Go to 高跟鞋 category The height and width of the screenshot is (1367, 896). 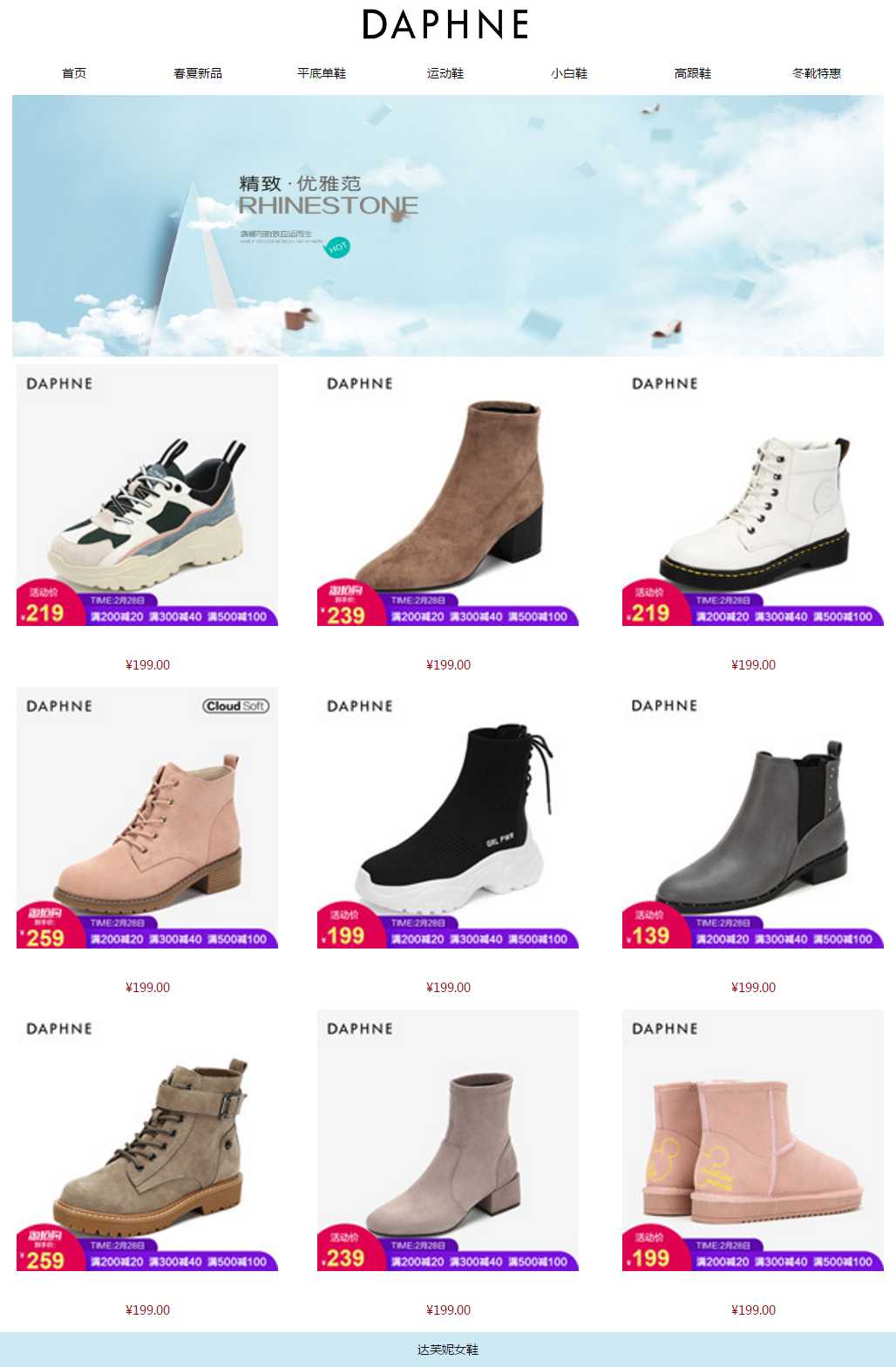(x=693, y=73)
